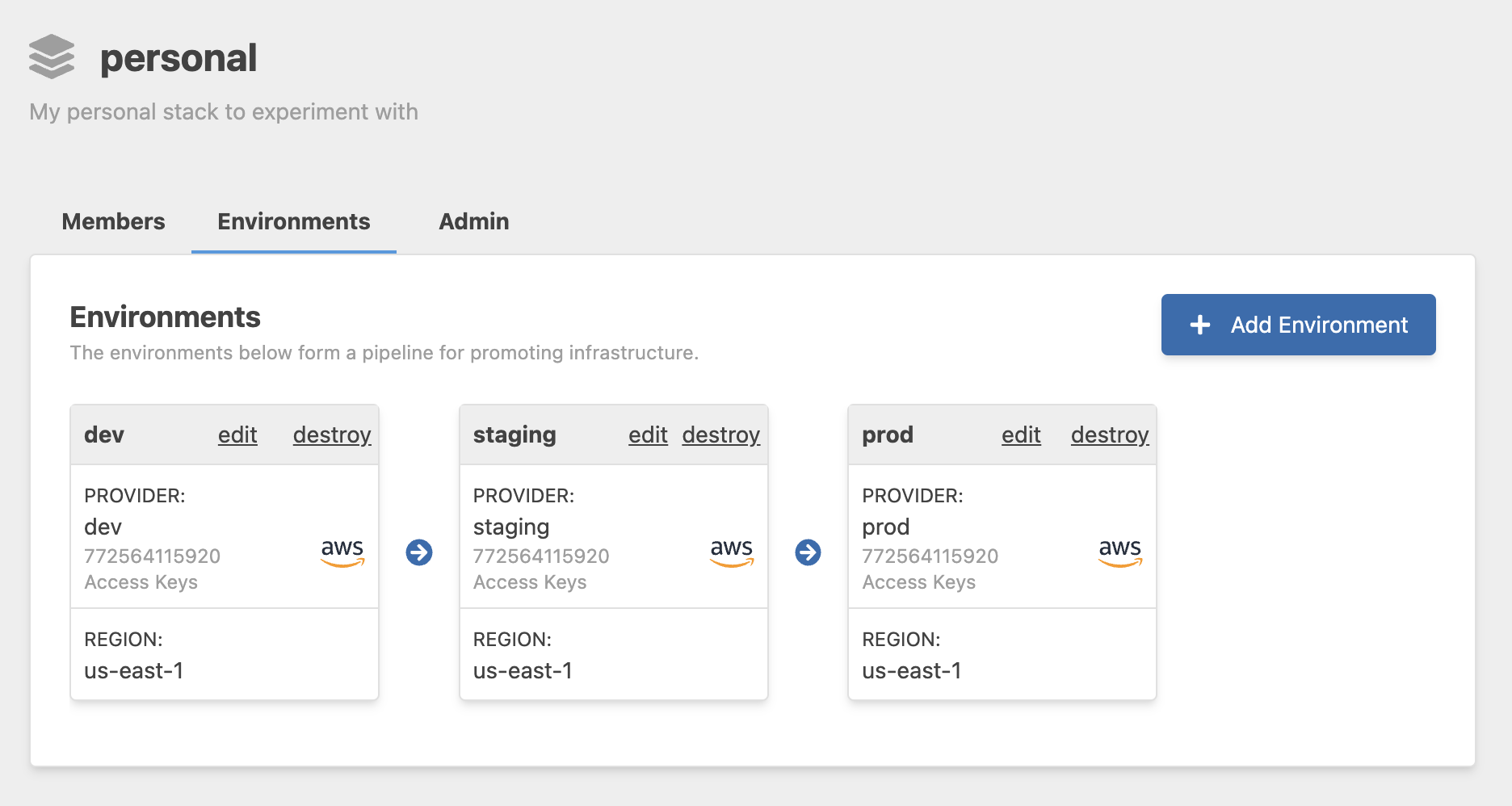Open Access Keys in the staging card
Viewport: 1512px width, 806px height.
(x=531, y=581)
